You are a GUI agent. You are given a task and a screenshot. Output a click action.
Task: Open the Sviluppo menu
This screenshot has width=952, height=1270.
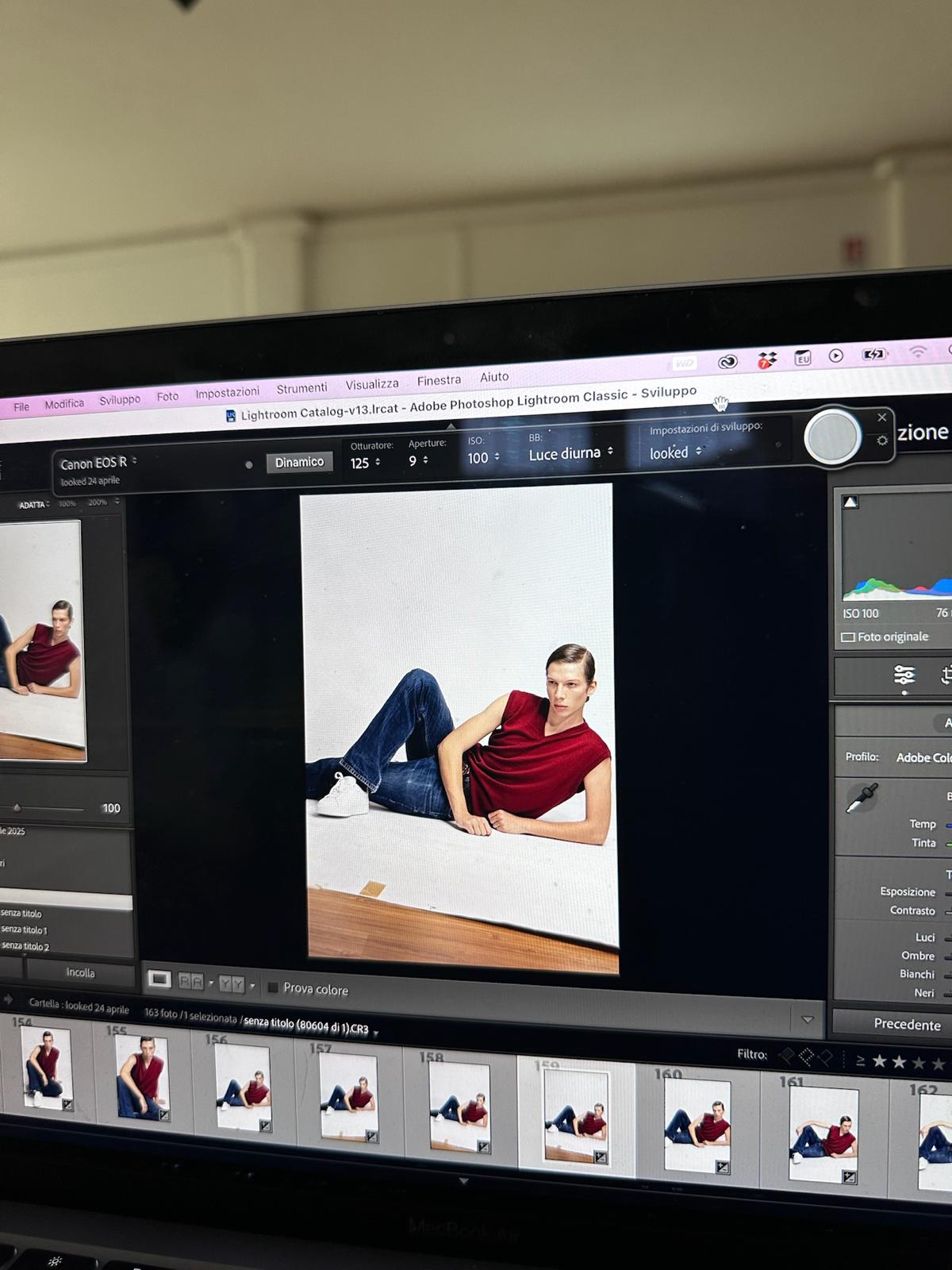point(120,400)
